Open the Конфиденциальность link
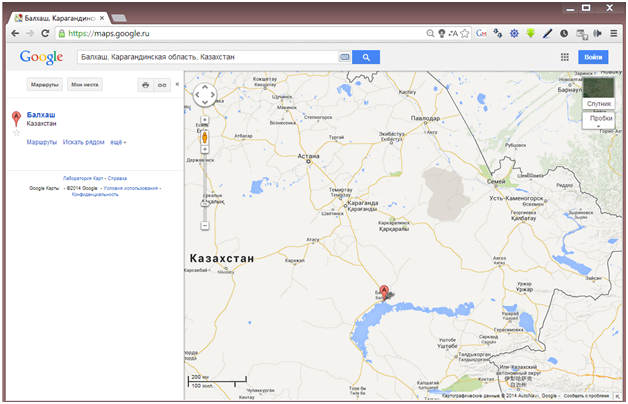 pos(95,194)
